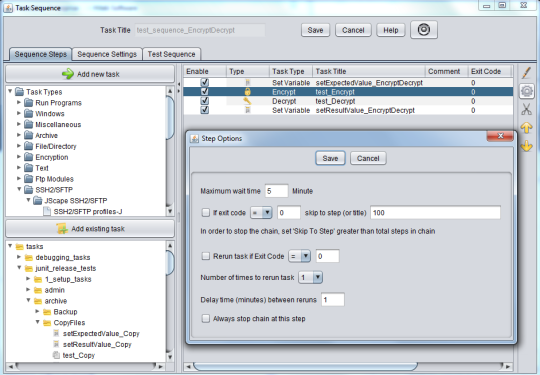Click the SSH2/SFTP profiles-J file icon
The width and height of the screenshot is (540, 375).
47,211
